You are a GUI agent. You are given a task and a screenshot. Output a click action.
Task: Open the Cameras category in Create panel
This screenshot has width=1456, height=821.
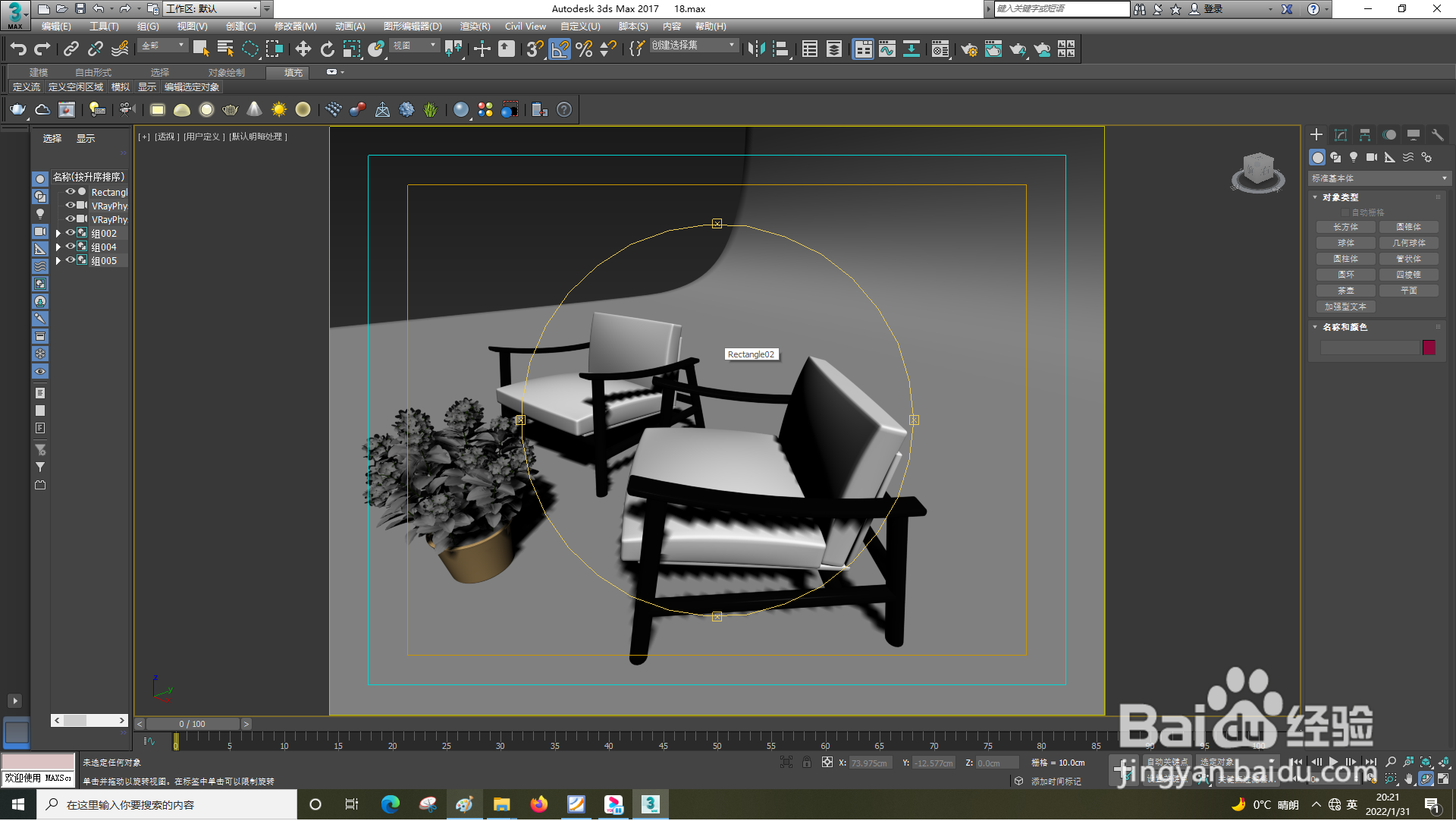[x=1372, y=157]
